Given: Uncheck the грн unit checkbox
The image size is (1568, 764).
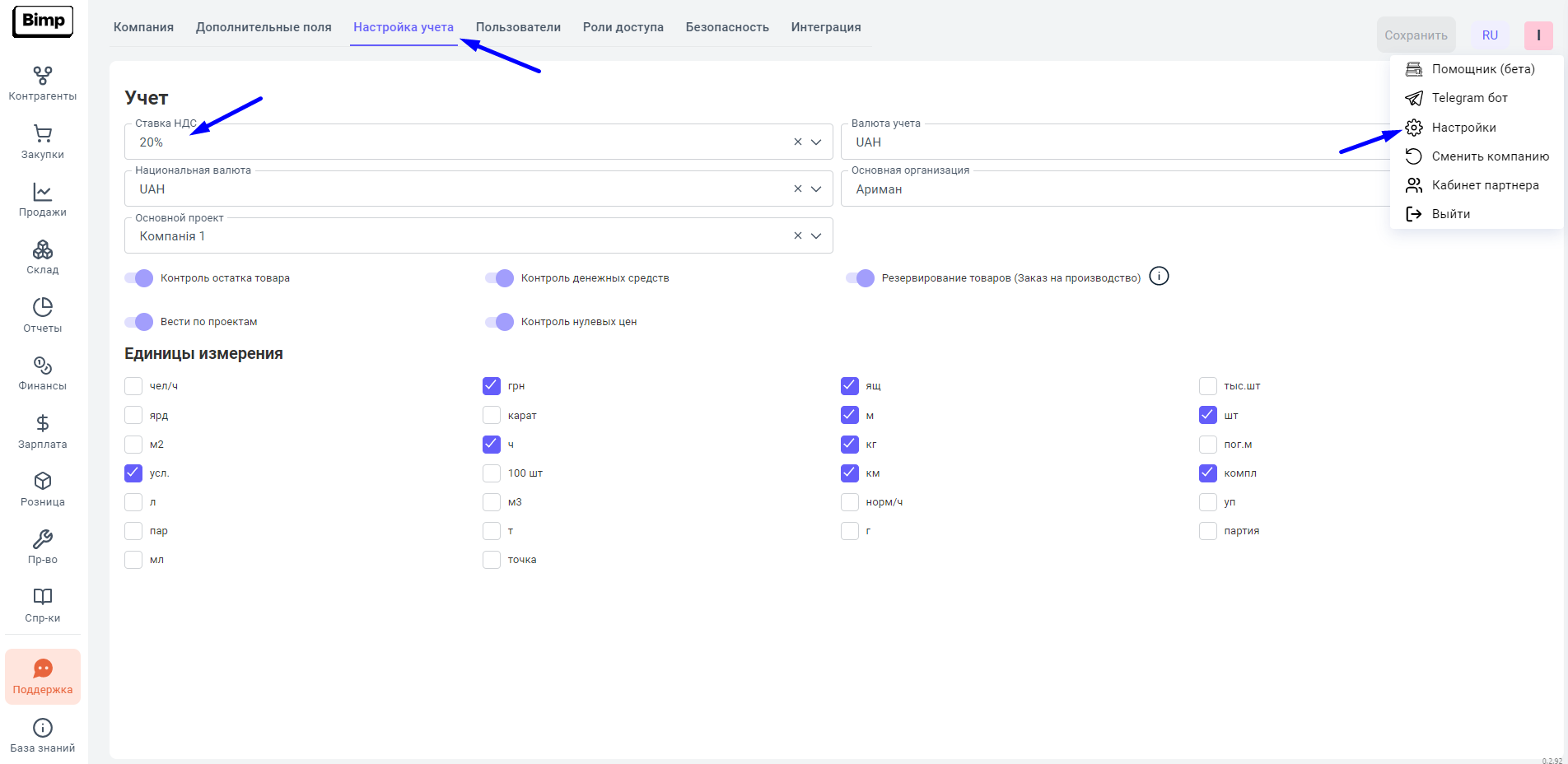Looking at the screenshot, I should 492,386.
